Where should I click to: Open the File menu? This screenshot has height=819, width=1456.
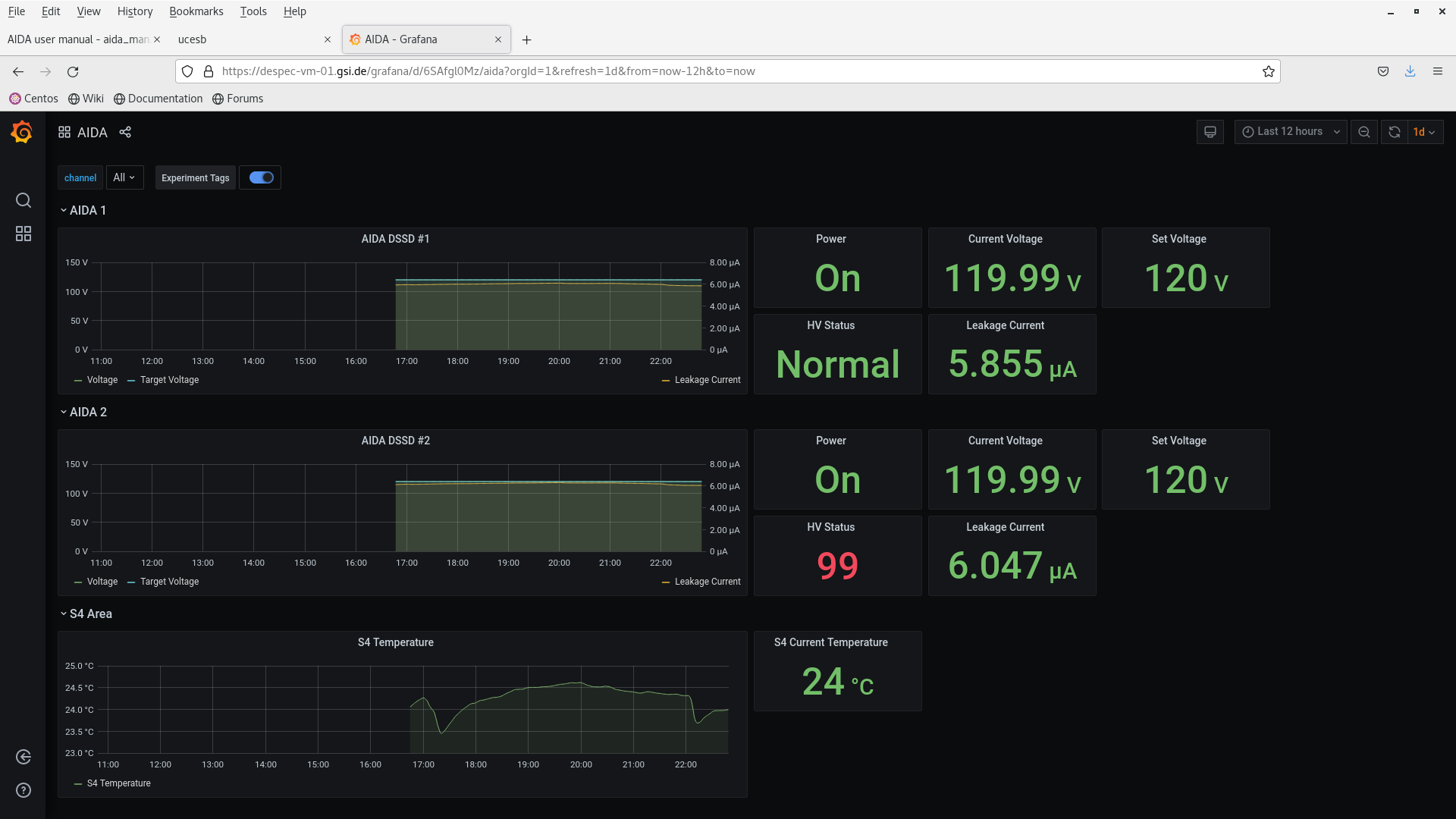click(x=17, y=11)
